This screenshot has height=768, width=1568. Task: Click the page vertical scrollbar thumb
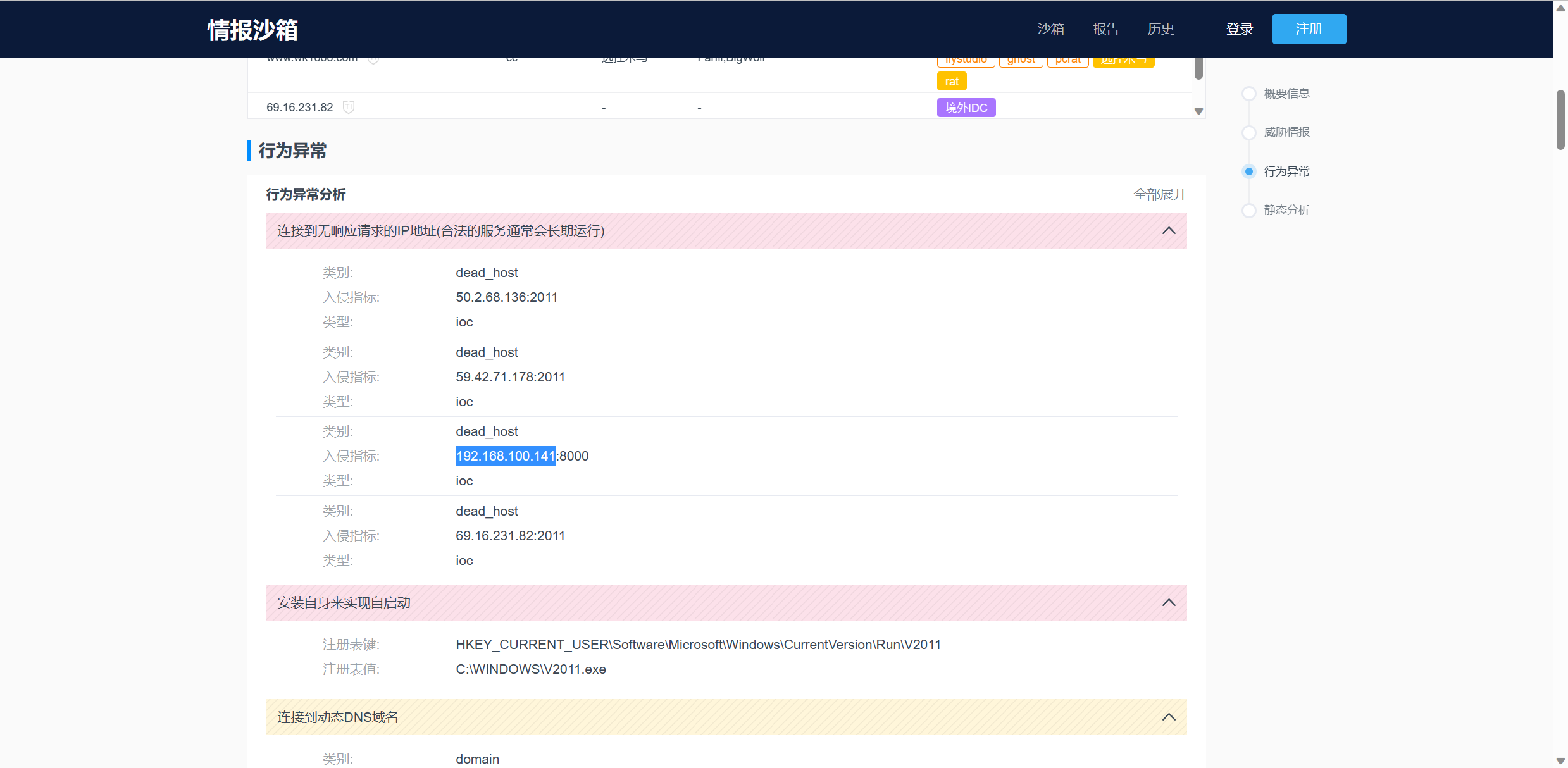pyautogui.click(x=1560, y=120)
